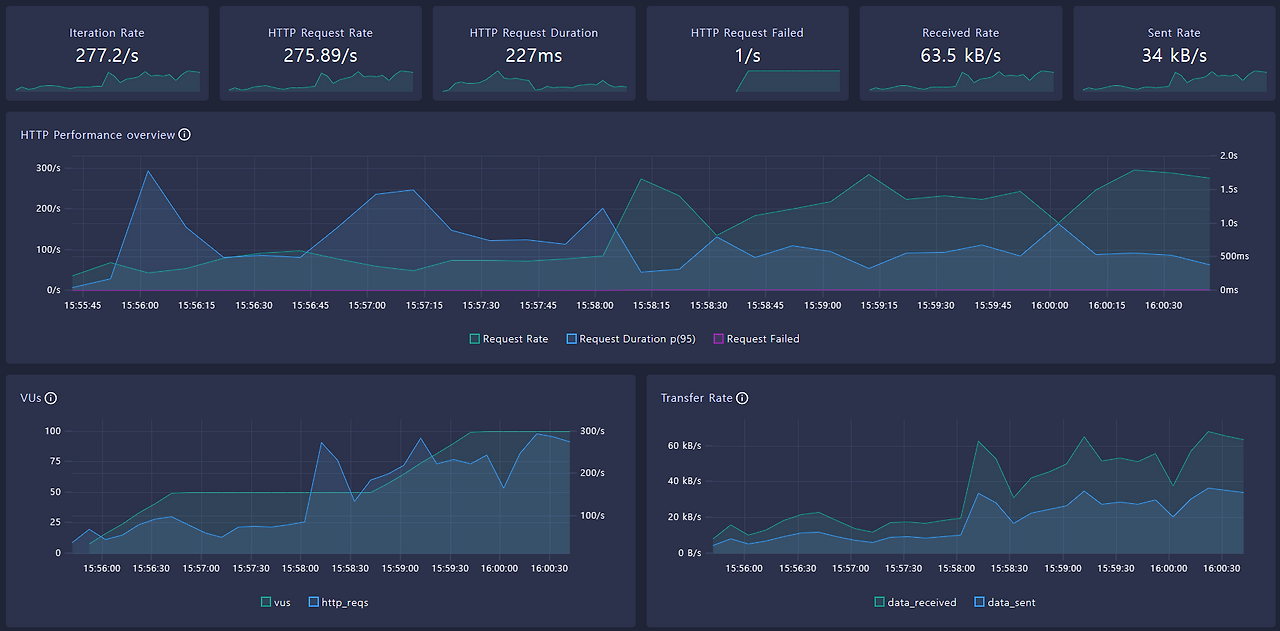Click the Iteration Rate card title

(x=107, y=33)
